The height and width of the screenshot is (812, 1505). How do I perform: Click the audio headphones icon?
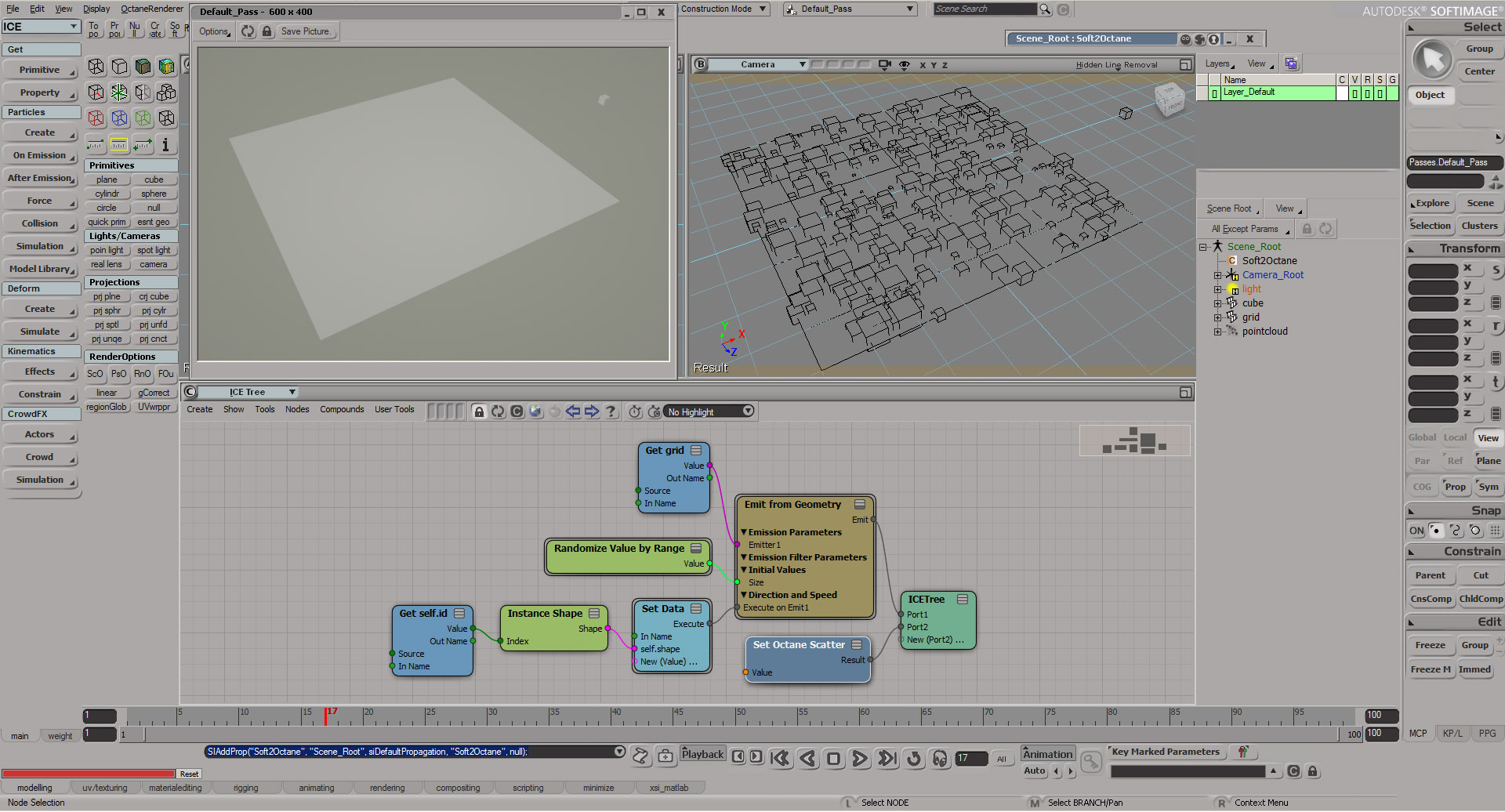(940, 758)
